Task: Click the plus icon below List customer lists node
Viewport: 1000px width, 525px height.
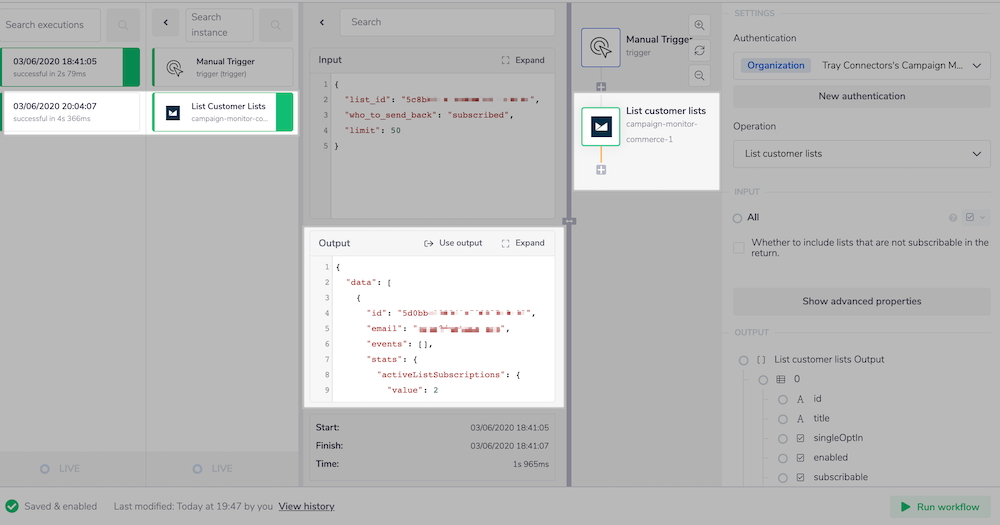Action: click(x=601, y=170)
